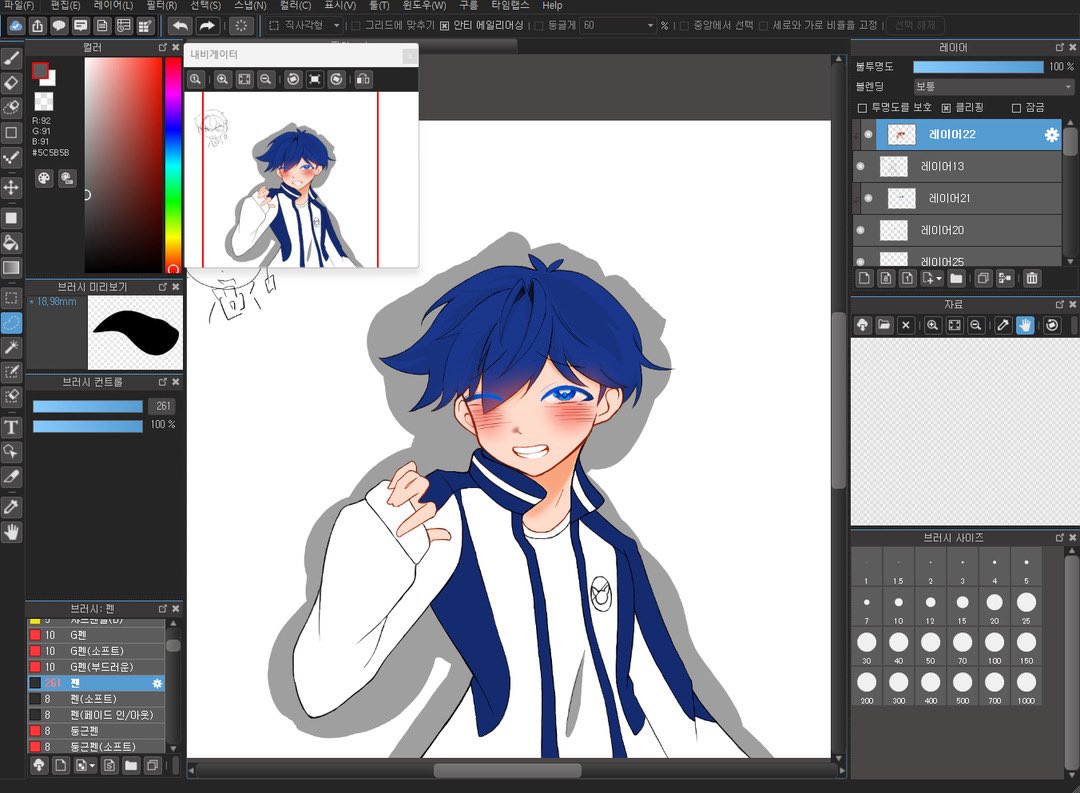1080x793 pixels.
Task: Open the 둥글게 value dropdown
Action: pyautogui.click(x=619, y=25)
